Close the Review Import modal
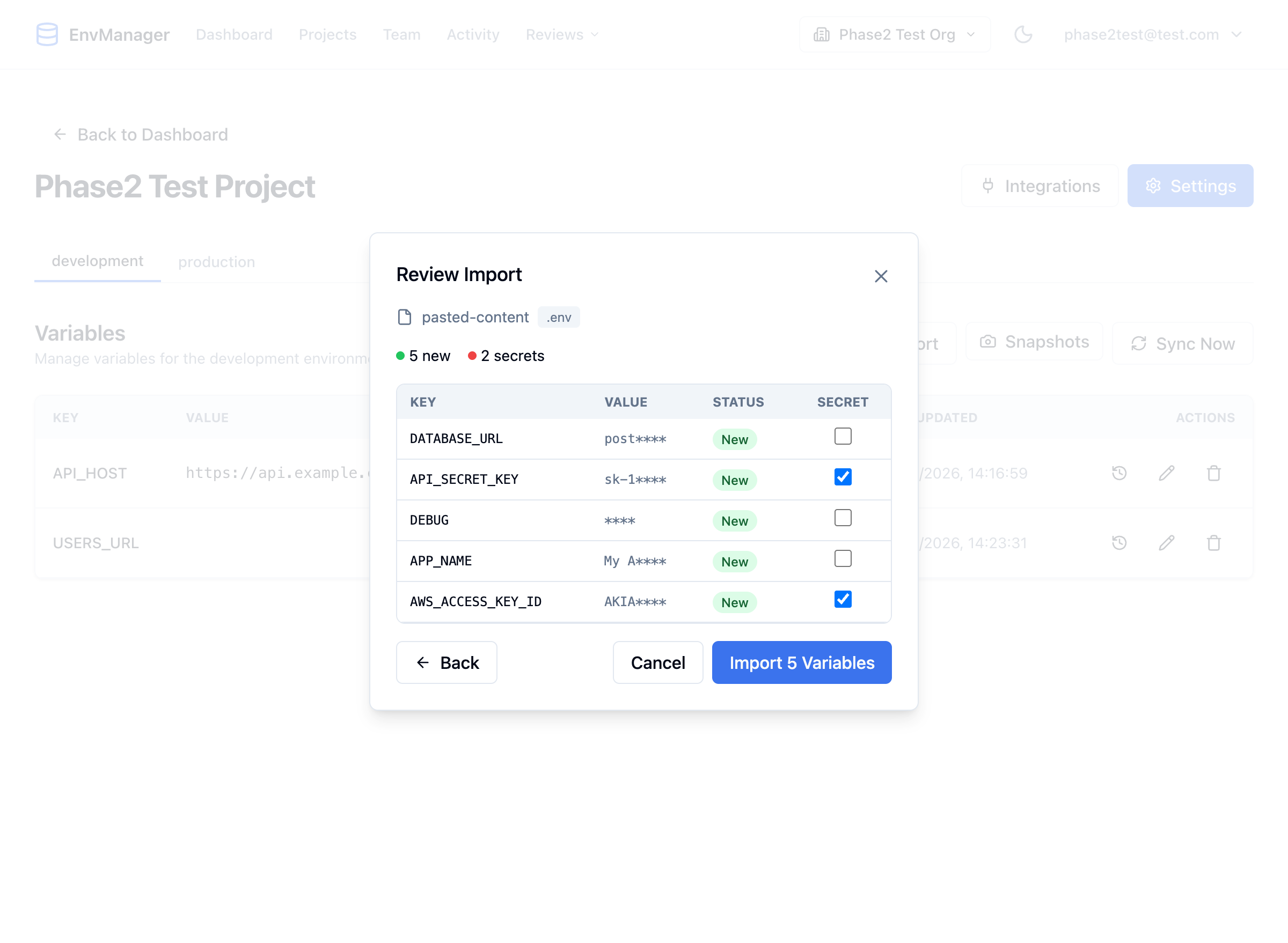The image size is (1288, 943). (x=881, y=276)
